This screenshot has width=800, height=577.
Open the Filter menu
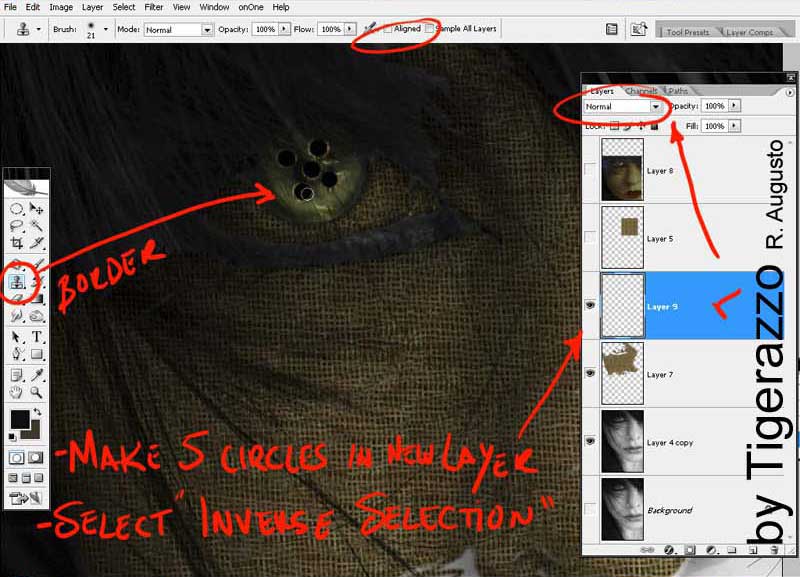pos(153,7)
